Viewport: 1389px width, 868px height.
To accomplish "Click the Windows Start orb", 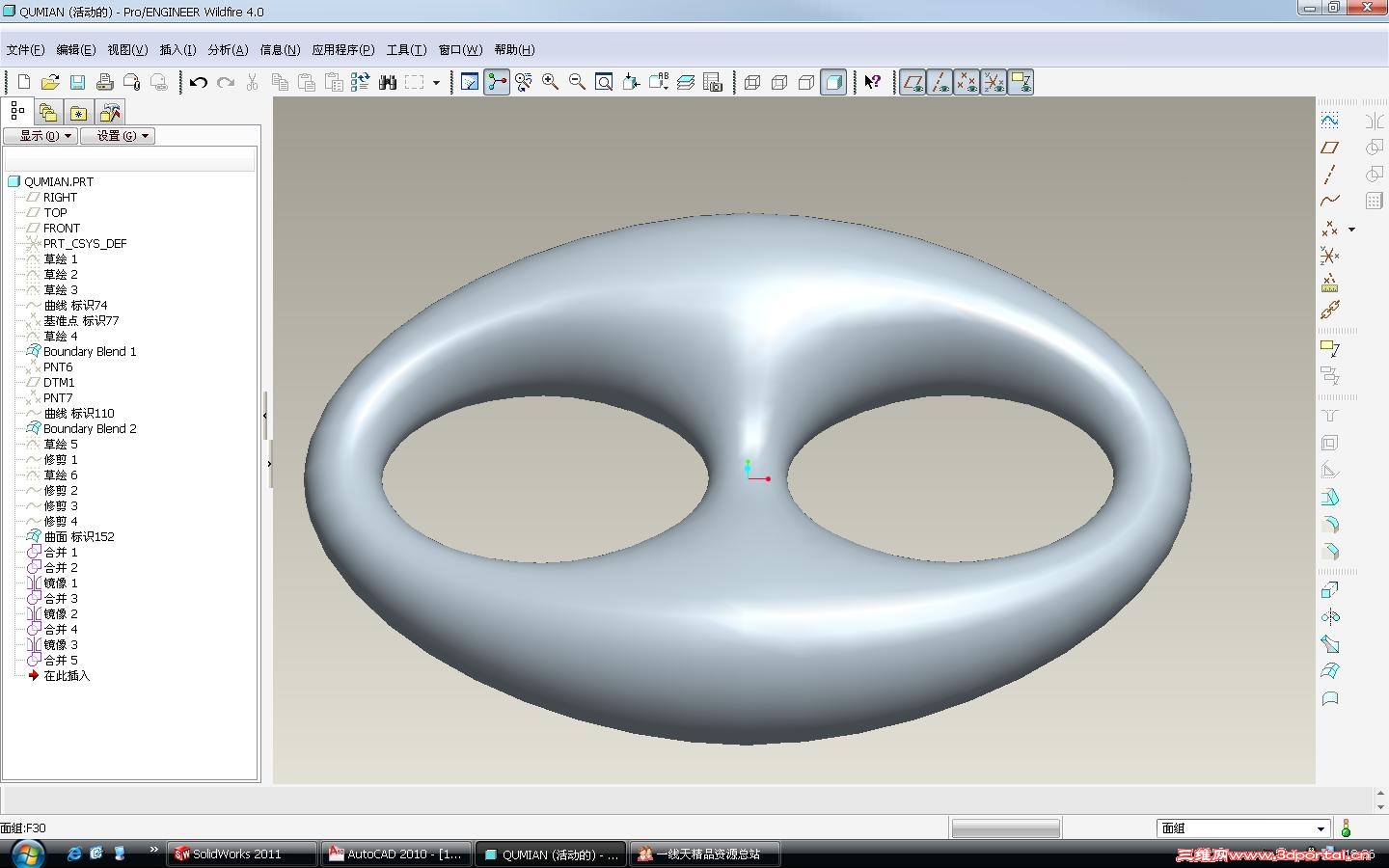I will click(27, 854).
